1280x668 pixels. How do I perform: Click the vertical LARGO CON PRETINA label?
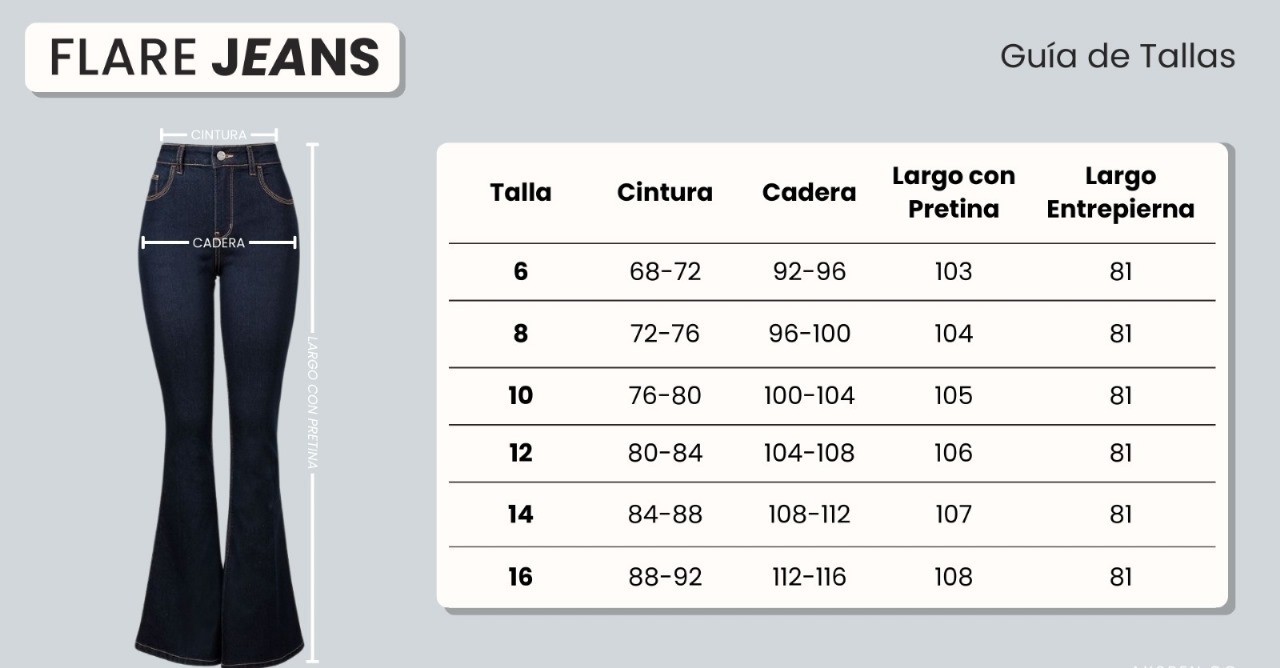pyautogui.click(x=312, y=402)
